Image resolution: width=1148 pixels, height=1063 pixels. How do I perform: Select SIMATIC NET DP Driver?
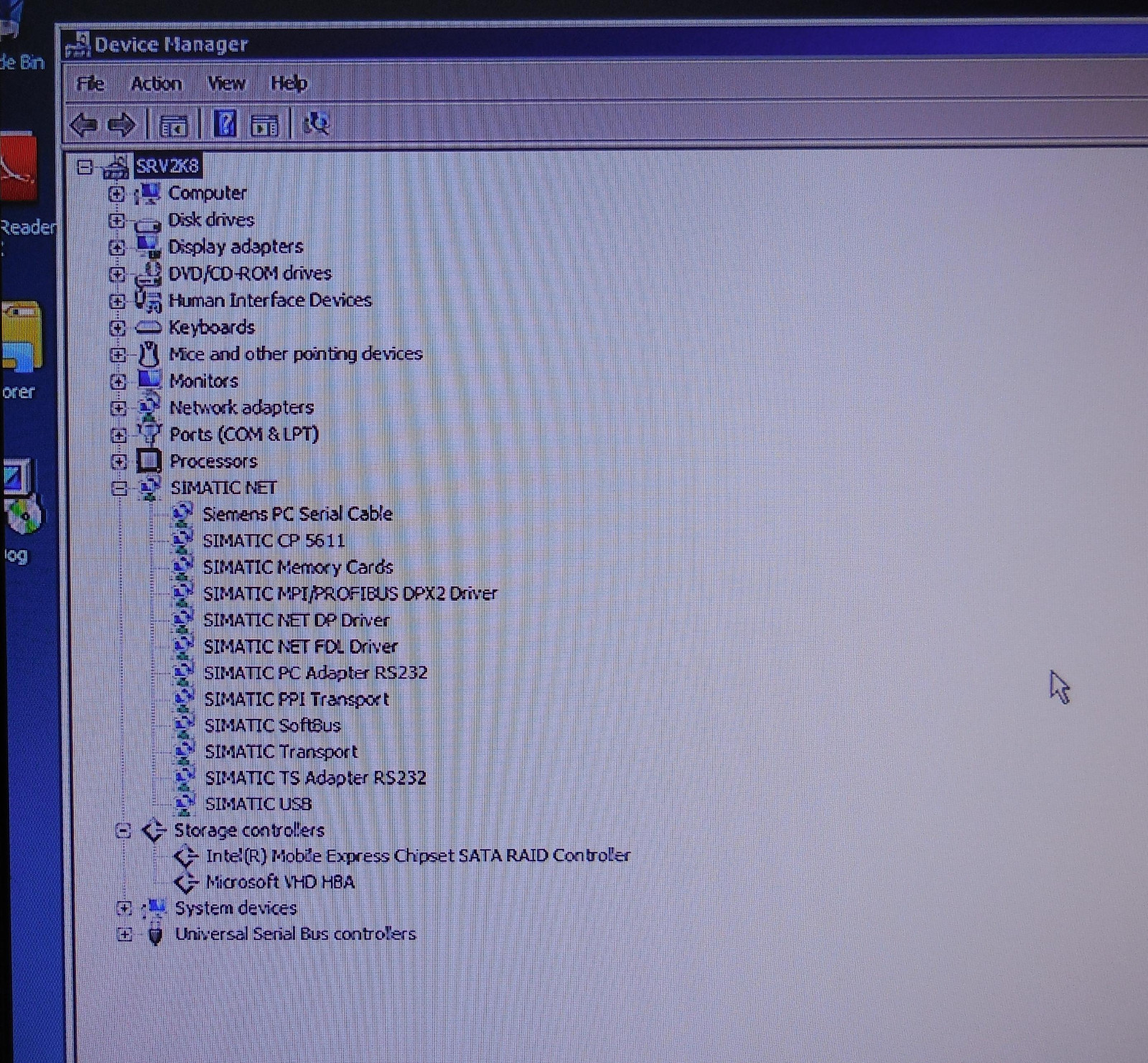[297, 621]
